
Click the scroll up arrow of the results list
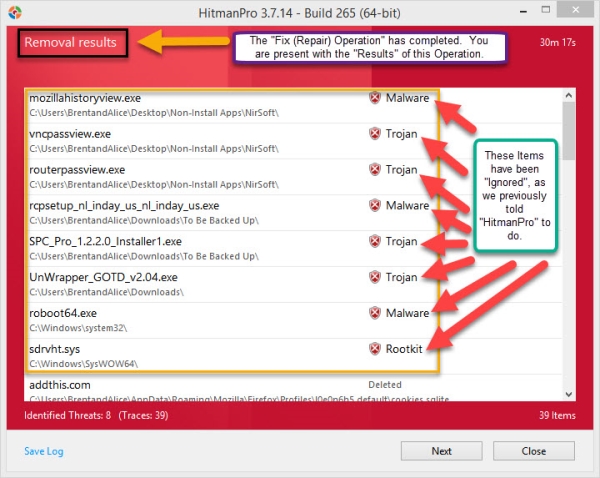[x=569, y=95]
